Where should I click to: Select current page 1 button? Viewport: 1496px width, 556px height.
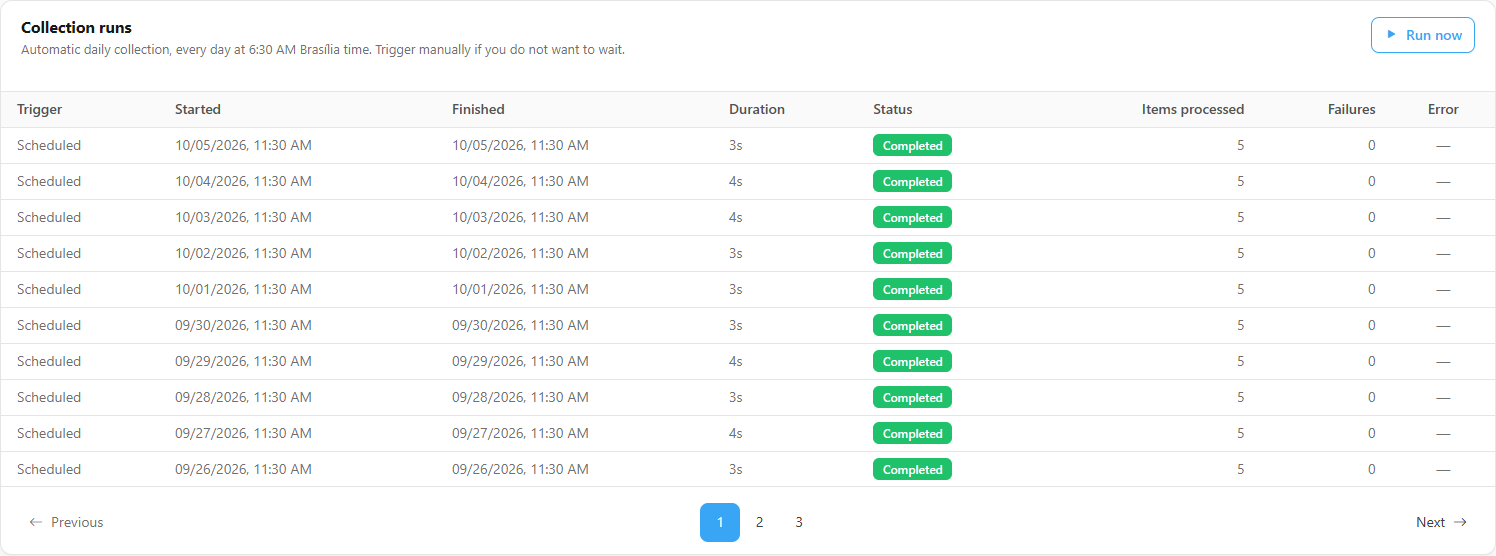click(720, 522)
